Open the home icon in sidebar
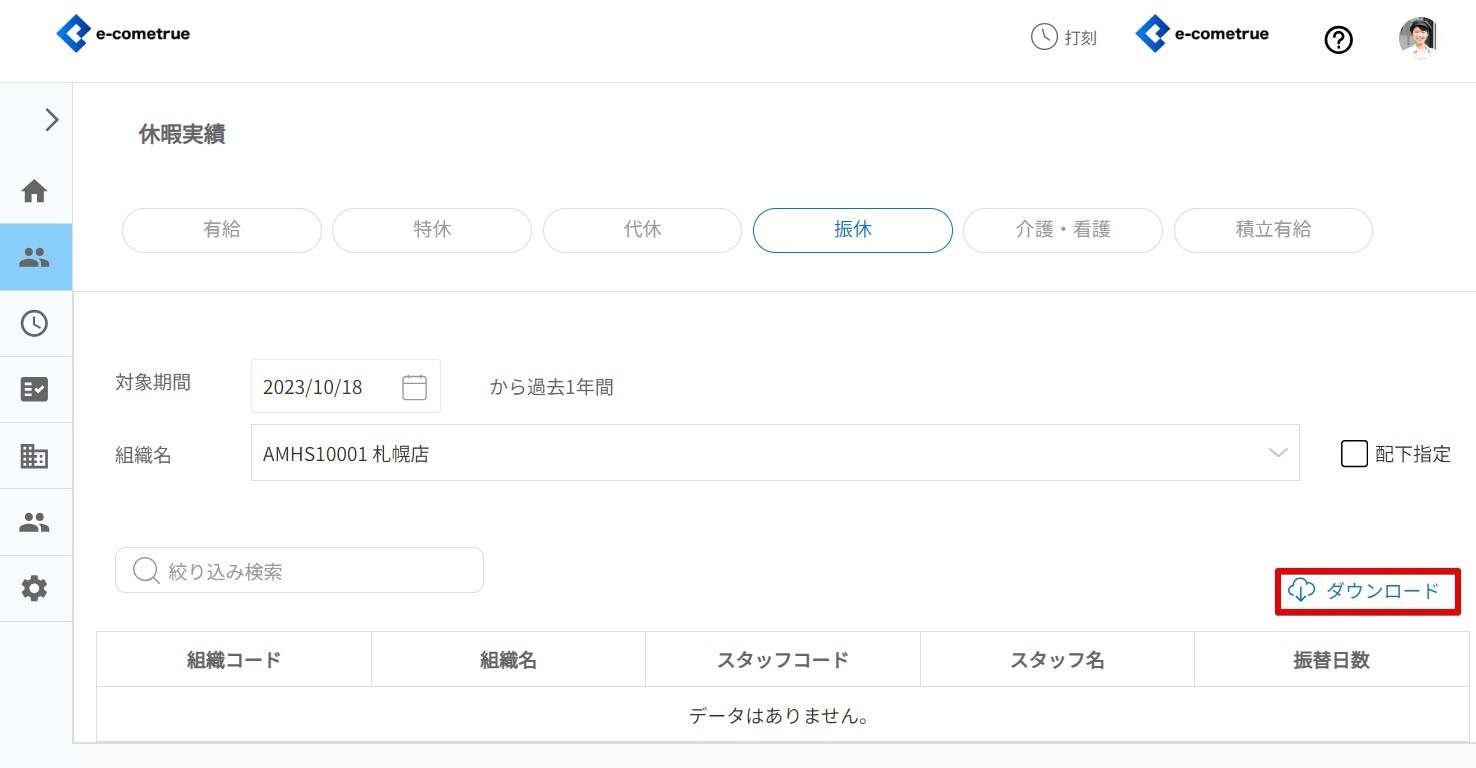Screen dimensions: 1476x768 [x=35, y=191]
